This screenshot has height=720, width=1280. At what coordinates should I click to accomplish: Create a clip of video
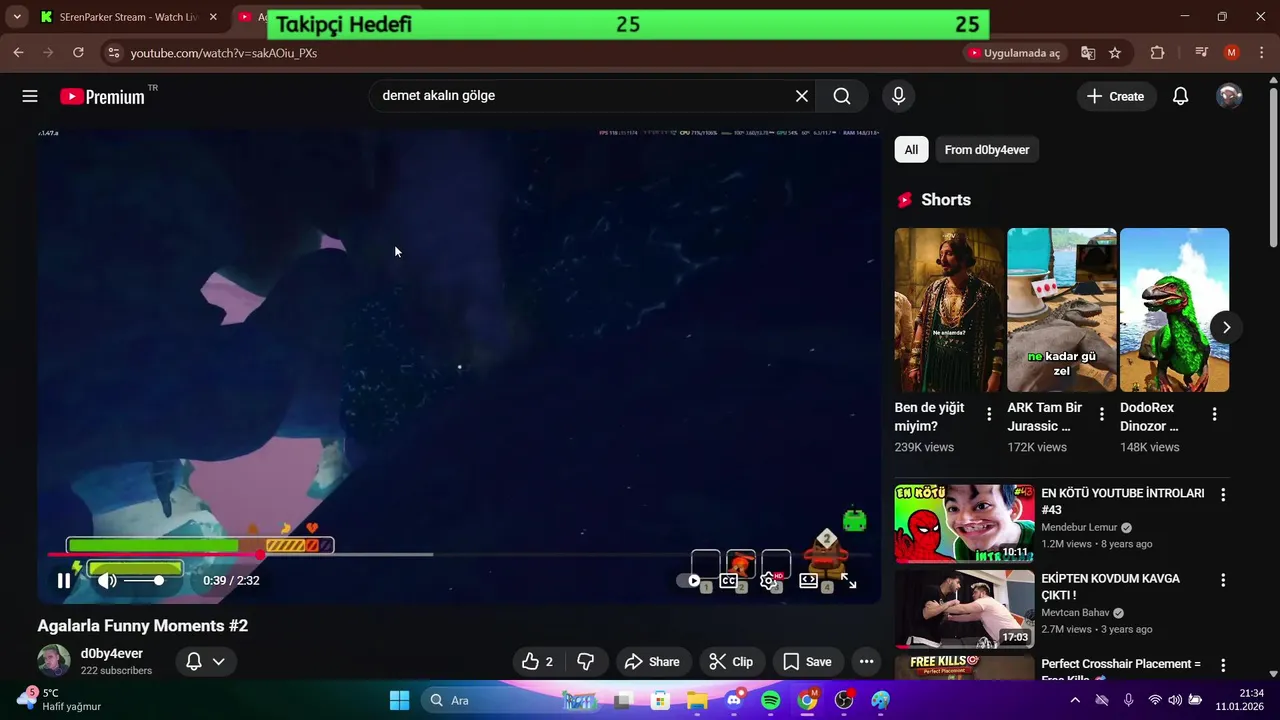tap(731, 661)
